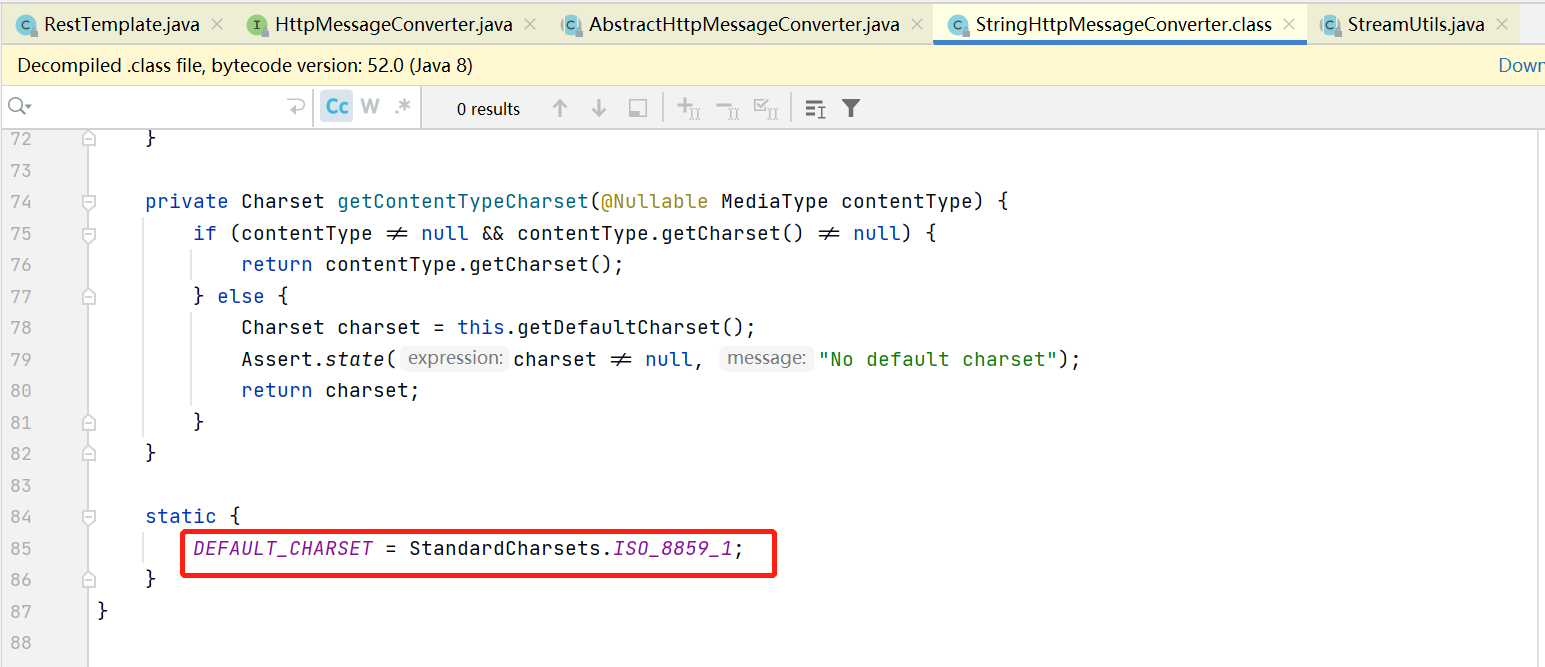Switch to HttpMessageConverter.java tab

pos(392,24)
